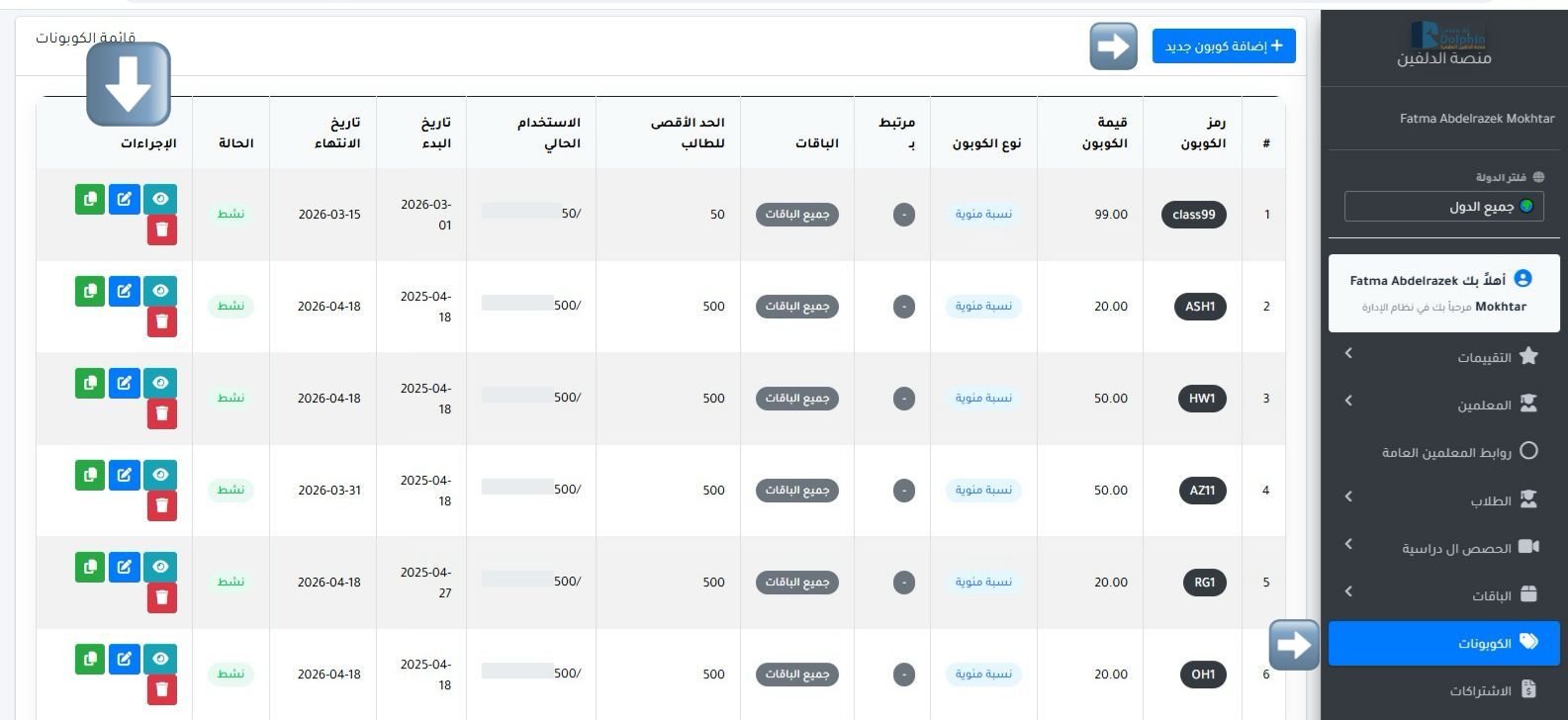Expand the التقييمات sidebar section
The image size is (1568, 720).
coord(1443,356)
